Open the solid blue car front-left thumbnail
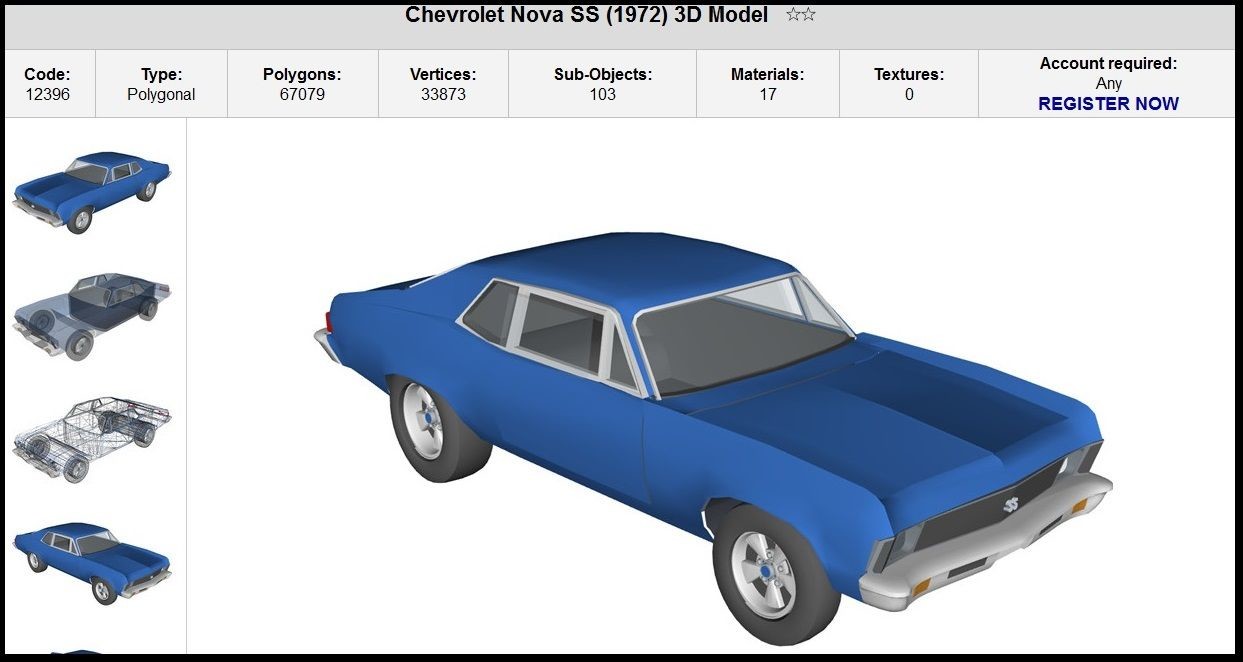Screen dimensions: 1243x662 tap(92, 193)
